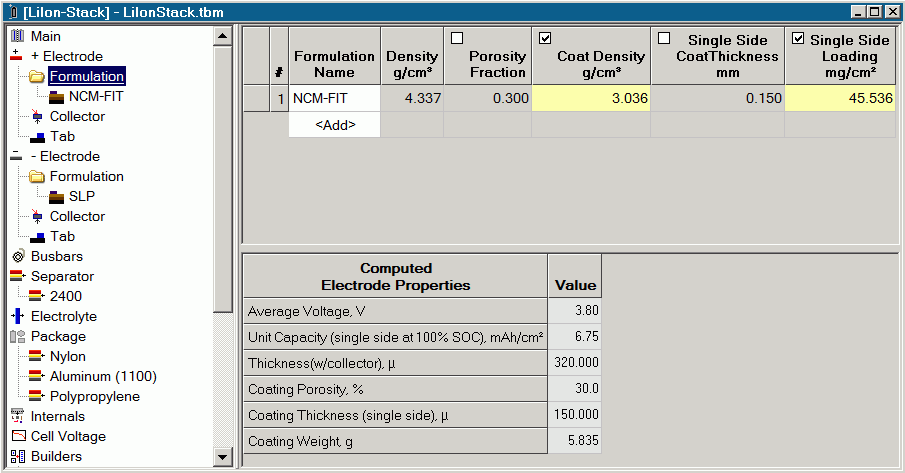
Task: Select the Package icon in tree
Action: tap(17, 336)
